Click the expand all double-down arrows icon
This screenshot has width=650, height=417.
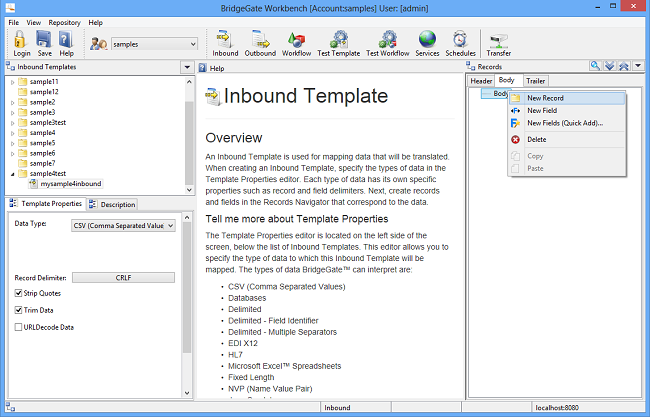click(x=609, y=66)
